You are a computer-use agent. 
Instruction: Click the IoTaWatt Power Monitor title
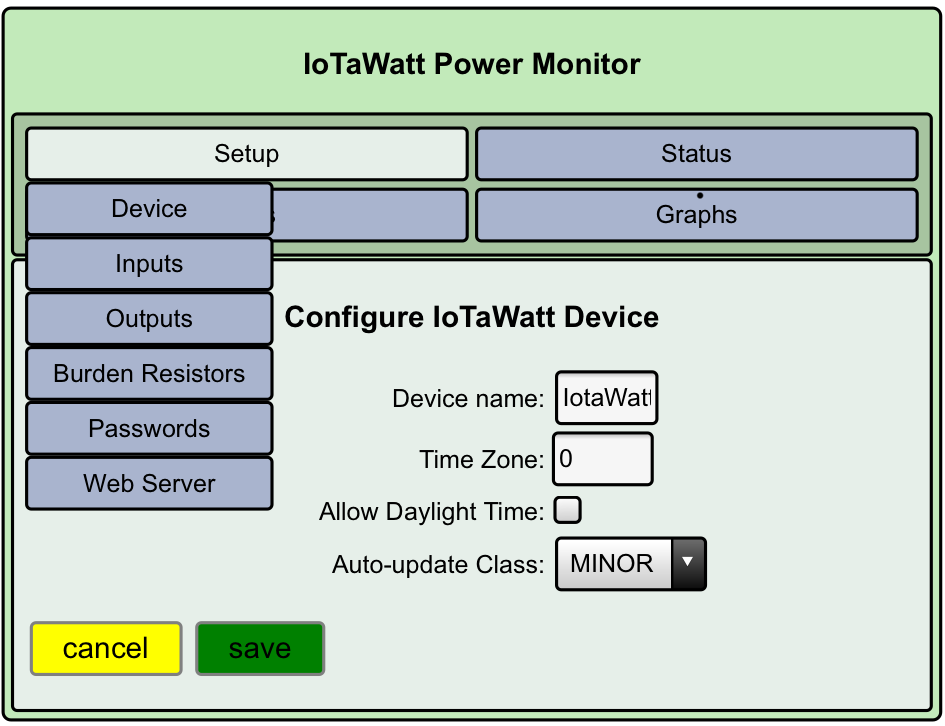click(472, 64)
